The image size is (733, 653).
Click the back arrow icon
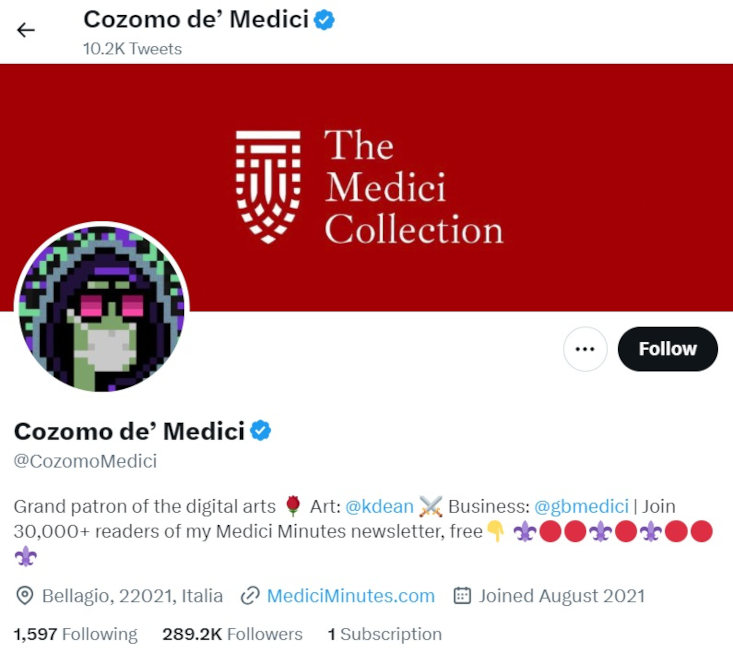coord(26,29)
